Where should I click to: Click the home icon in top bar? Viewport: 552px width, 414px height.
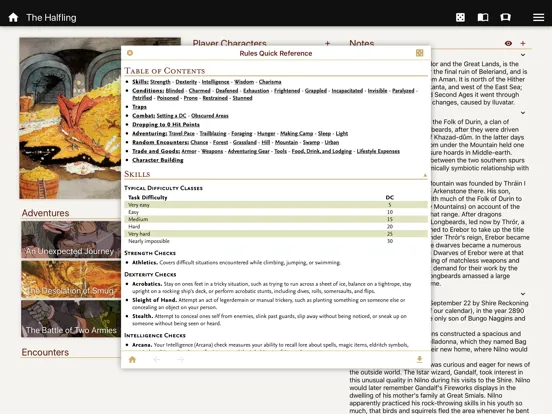coord(13,17)
